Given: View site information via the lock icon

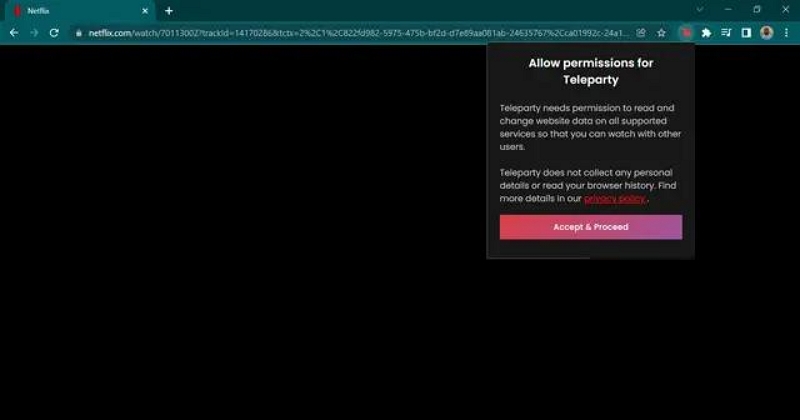Looking at the screenshot, I should tap(77, 33).
